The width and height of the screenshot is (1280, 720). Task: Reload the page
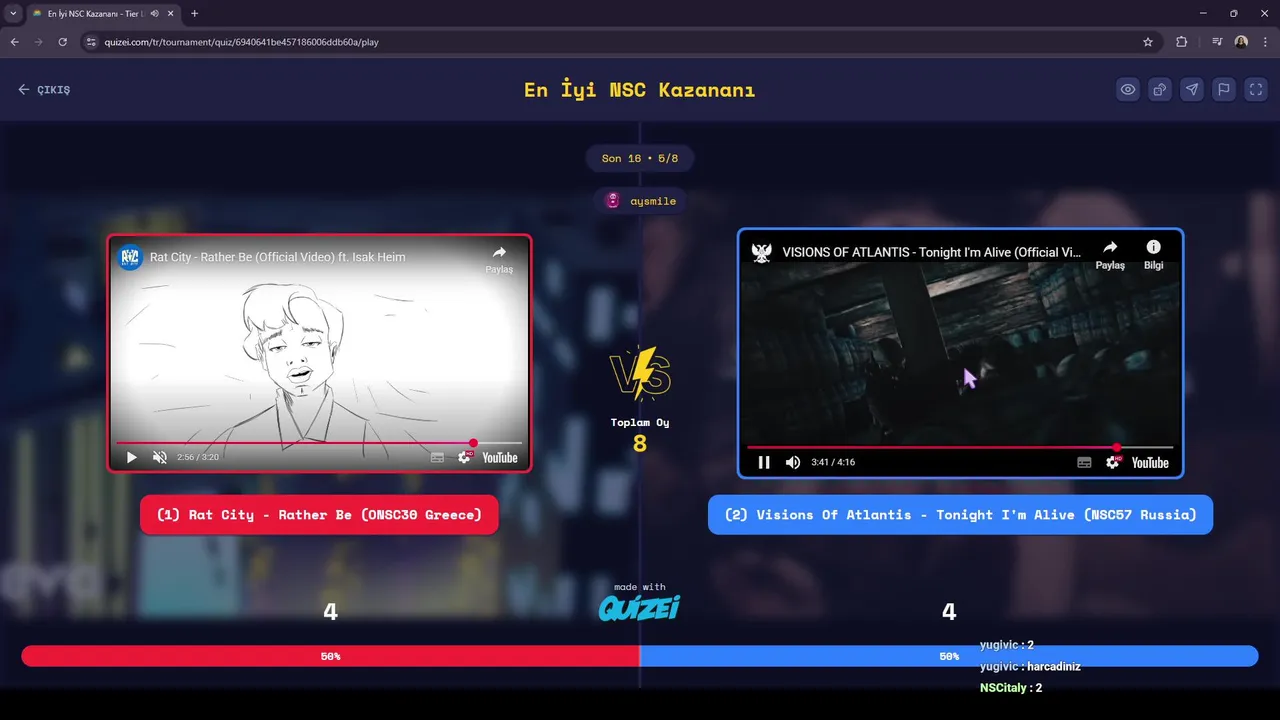pos(62,42)
